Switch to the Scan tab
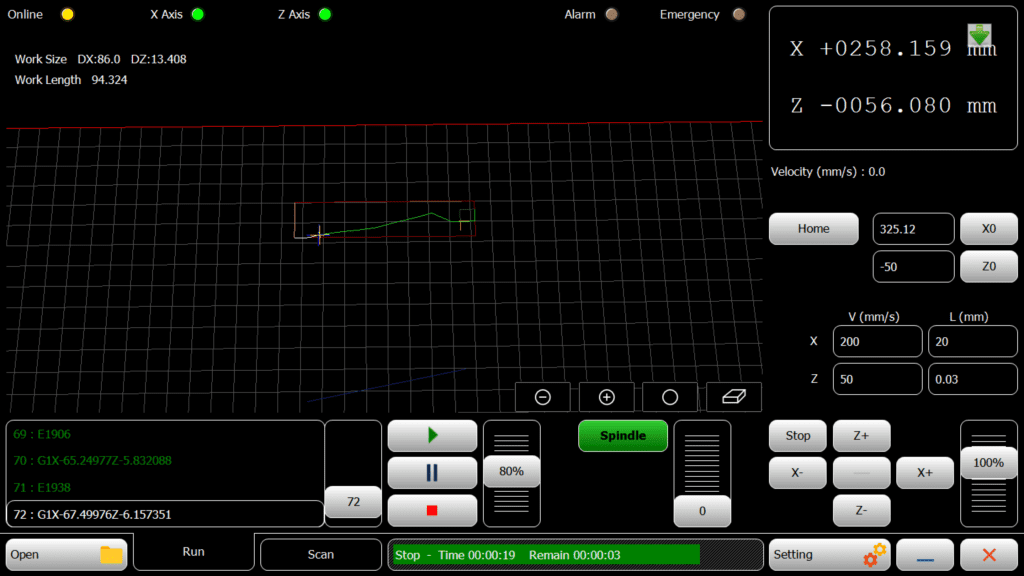The height and width of the screenshot is (576, 1024). tap(321, 554)
